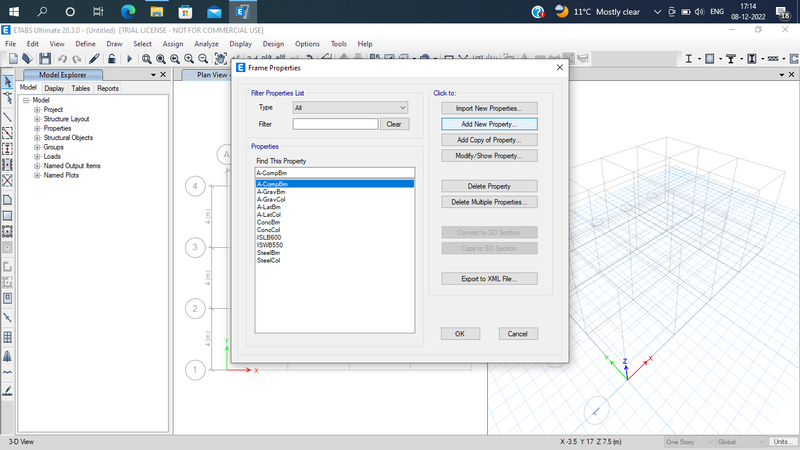800x450 pixels.
Task: Click the Import New Properties button
Action: pyautogui.click(x=489, y=108)
